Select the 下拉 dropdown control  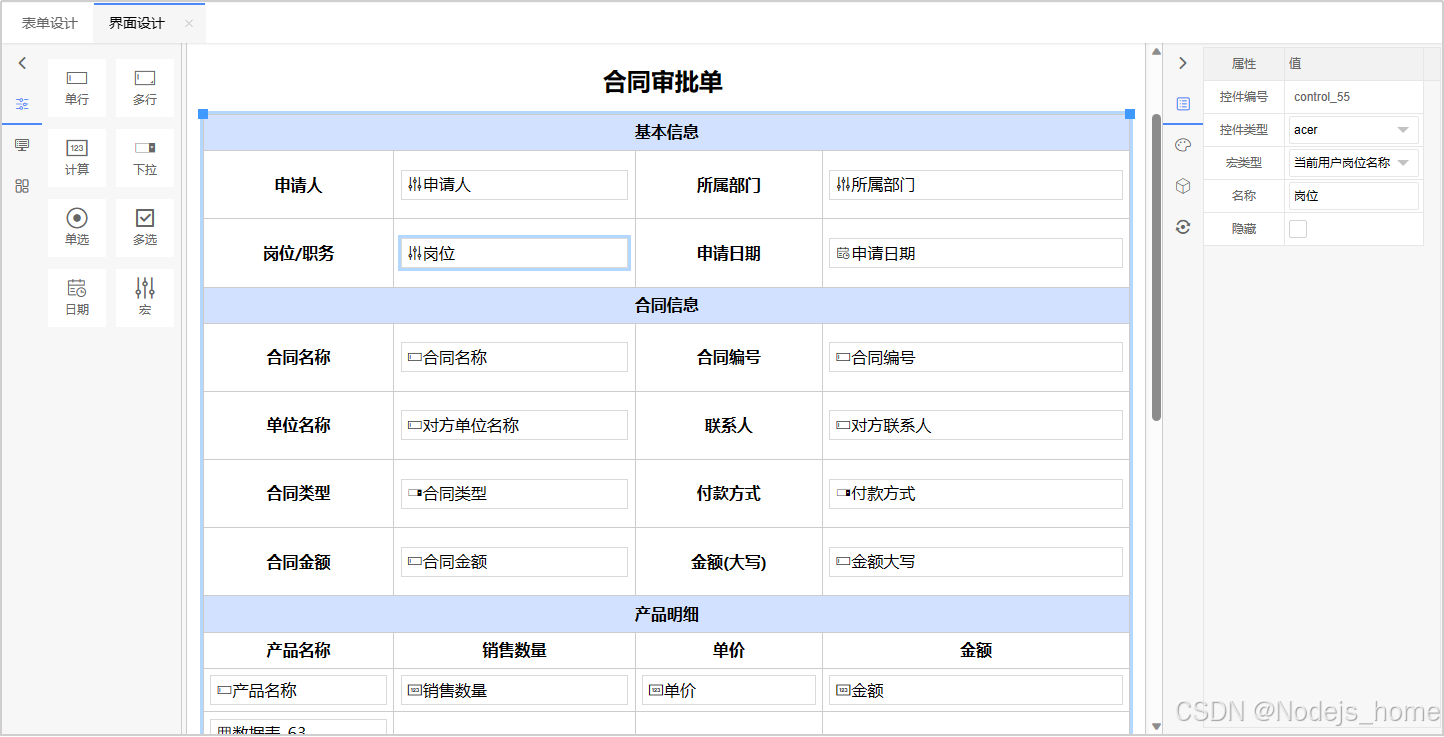(144, 157)
